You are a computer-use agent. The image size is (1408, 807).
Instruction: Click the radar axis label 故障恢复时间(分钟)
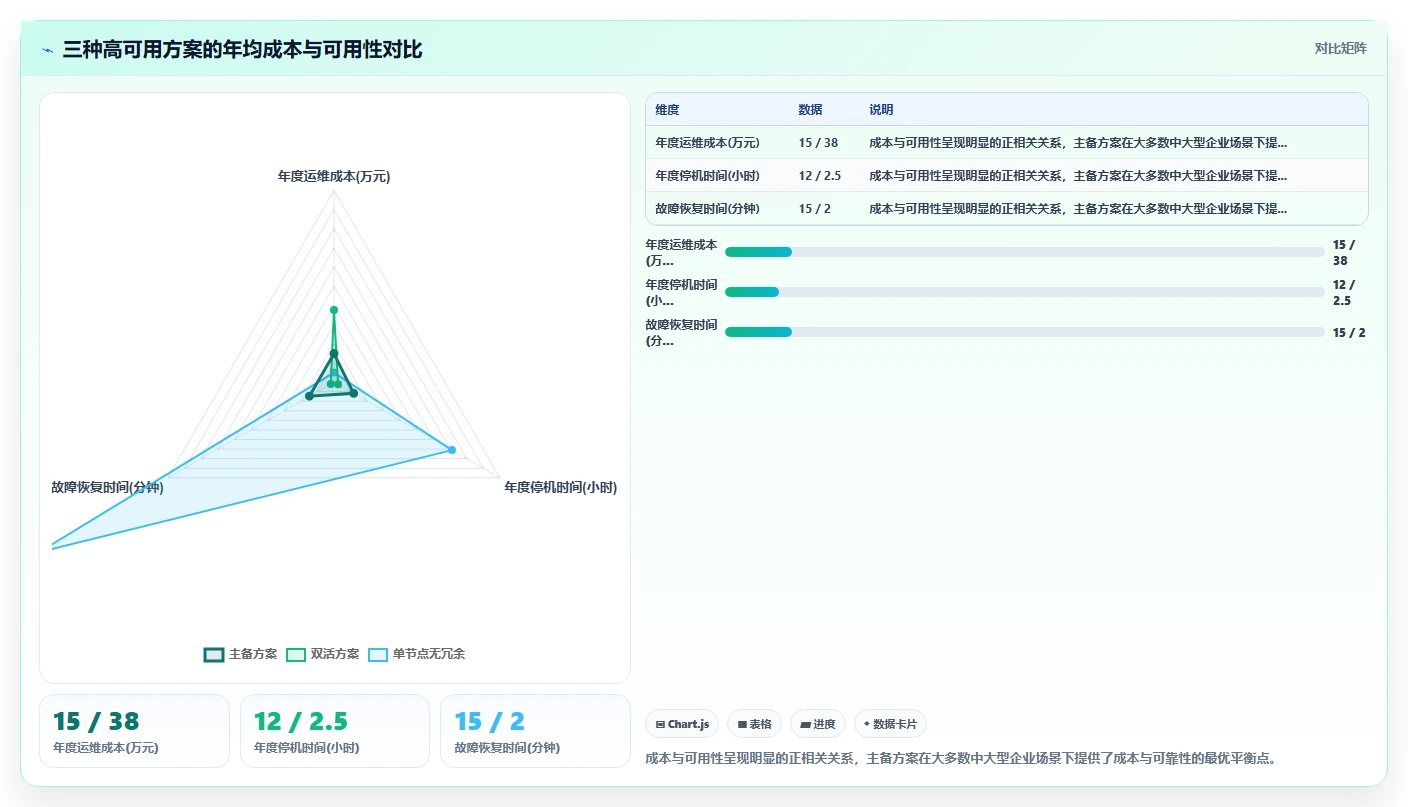coord(108,487)
